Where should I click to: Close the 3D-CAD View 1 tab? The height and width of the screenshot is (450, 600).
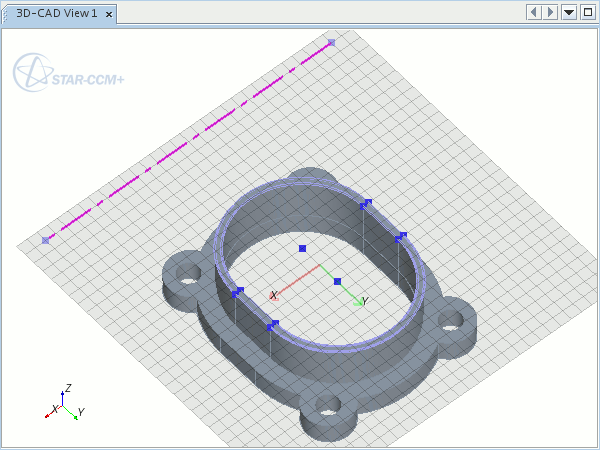pyautogui.click(x=108, y=14)
